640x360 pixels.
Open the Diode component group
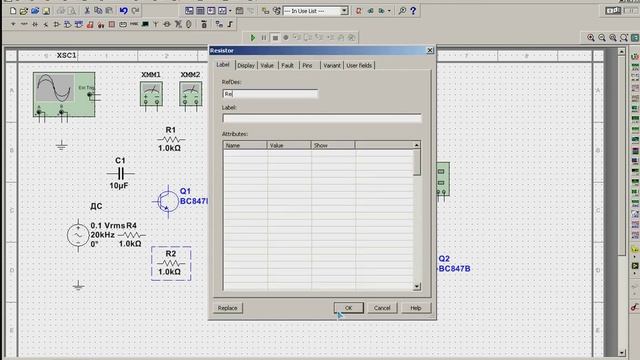coord(35,24)
